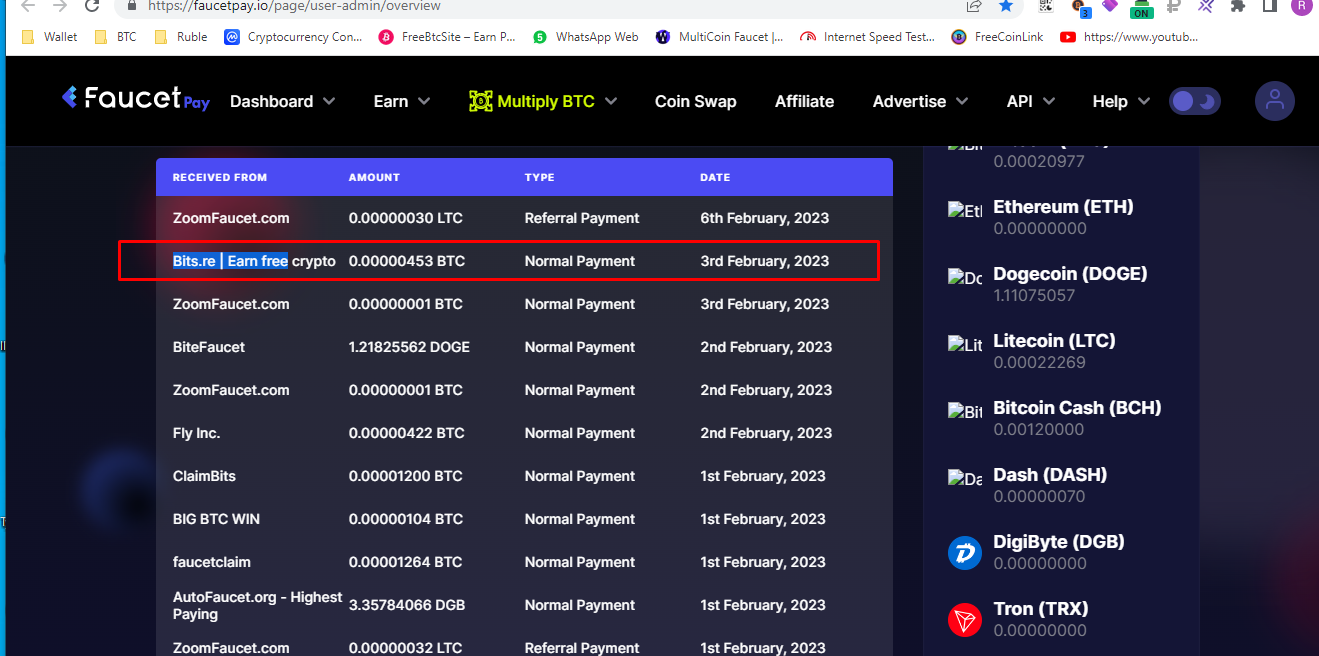Click DigiByte (DGB) label

pos(1059,542)
